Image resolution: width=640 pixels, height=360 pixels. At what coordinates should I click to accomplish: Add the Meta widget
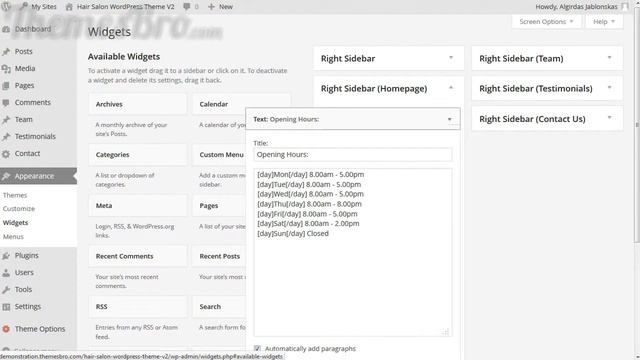pyautogui.click(x=138, y=205)
